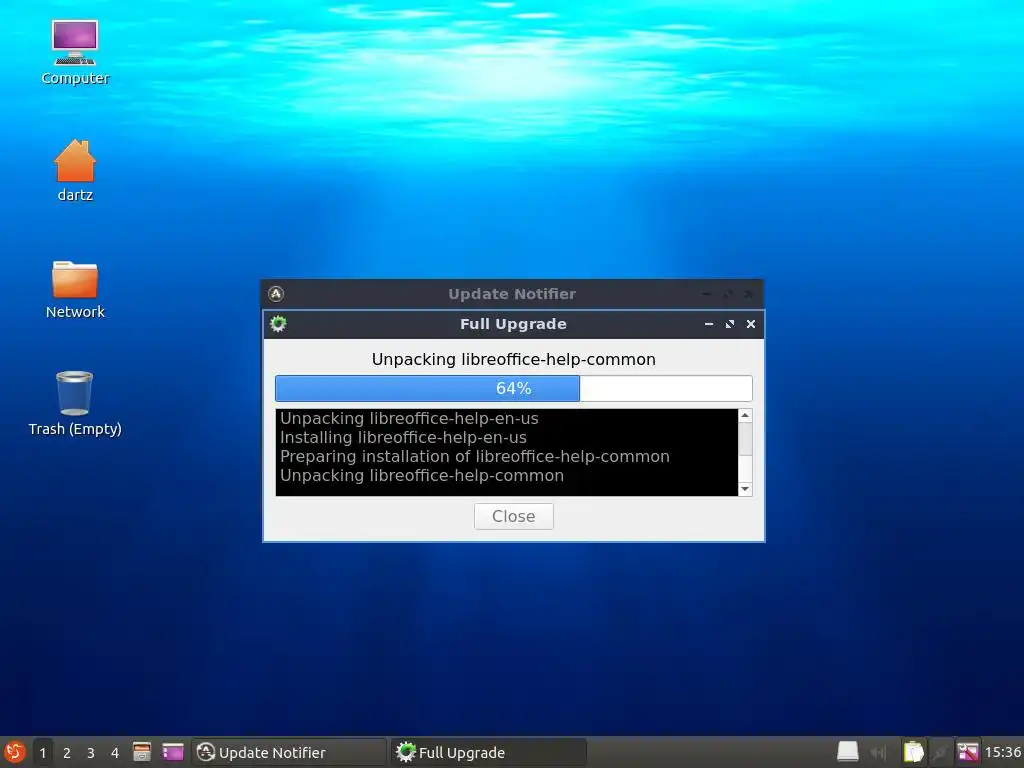This screenshot has width=1024, height=768.
Task: Switch to workspace 4 in the pager
Action: tap(115, 752)
